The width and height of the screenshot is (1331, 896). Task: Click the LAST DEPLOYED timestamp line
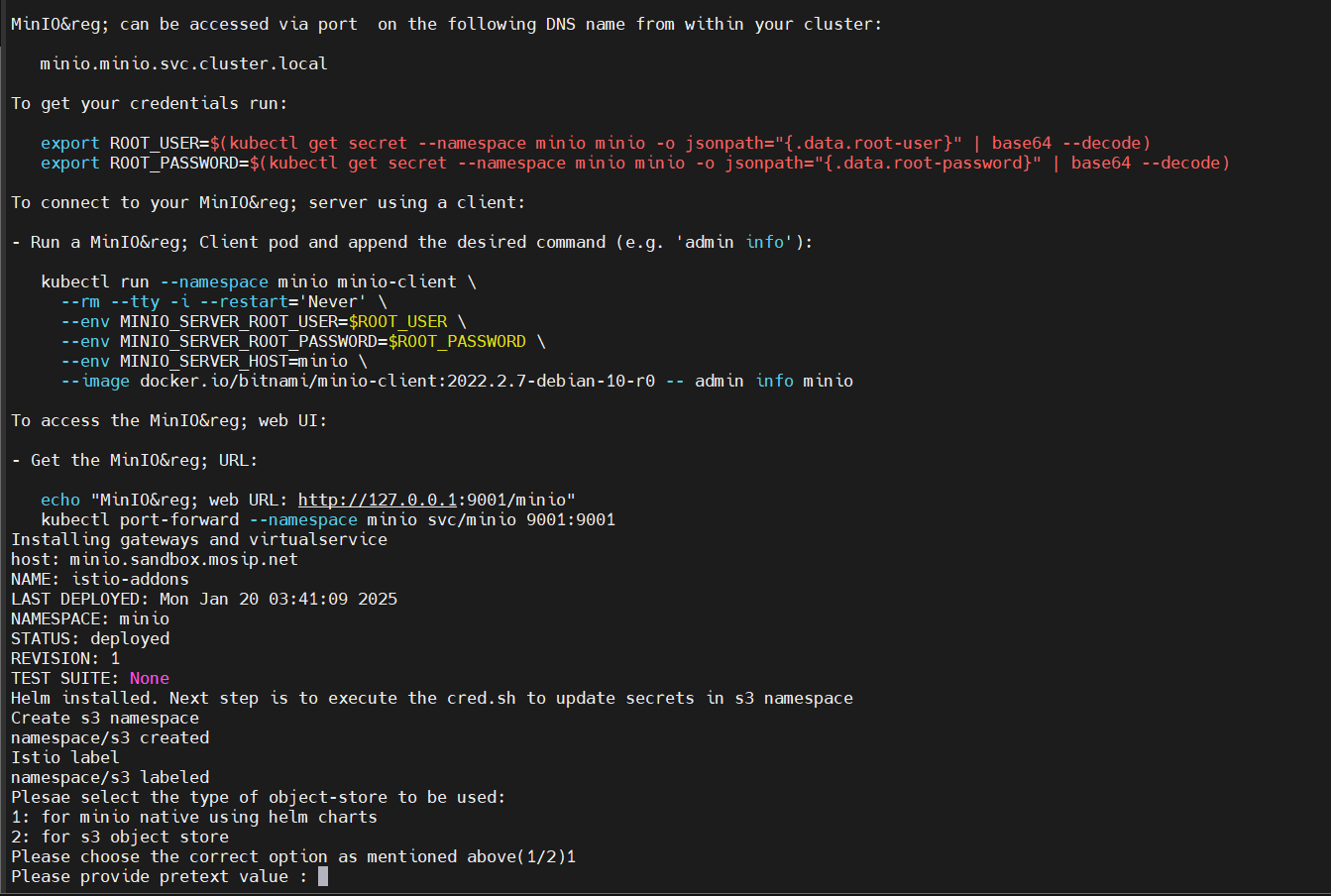tap(203, 599)
